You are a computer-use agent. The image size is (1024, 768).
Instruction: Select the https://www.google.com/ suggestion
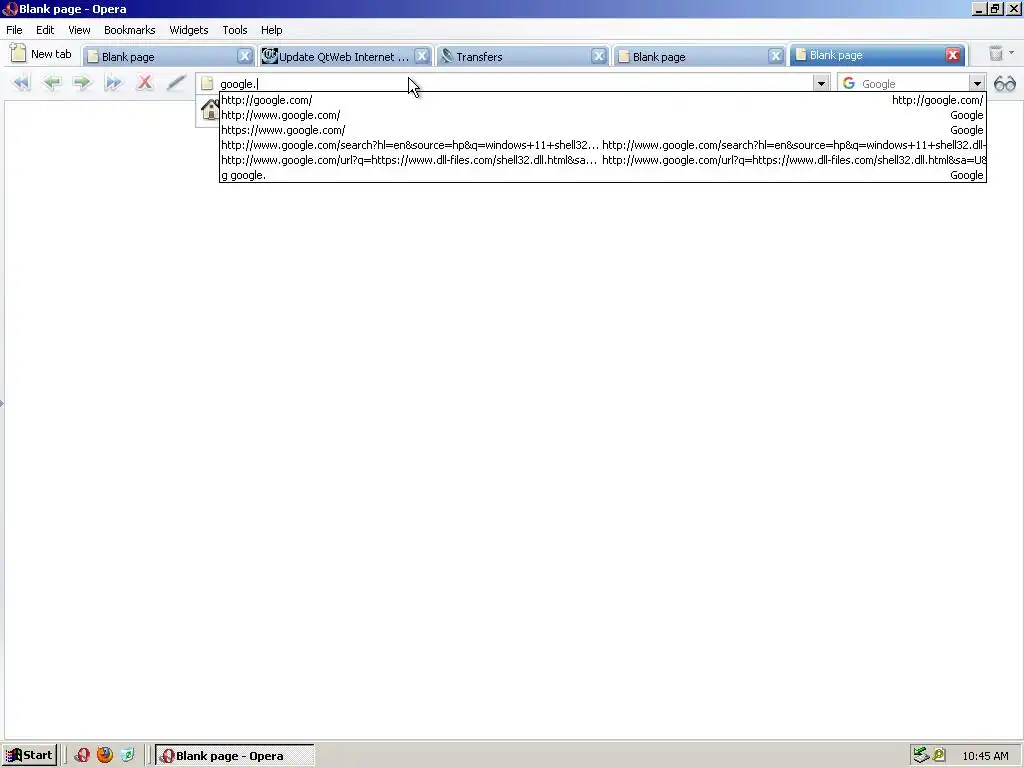[602, 130]
